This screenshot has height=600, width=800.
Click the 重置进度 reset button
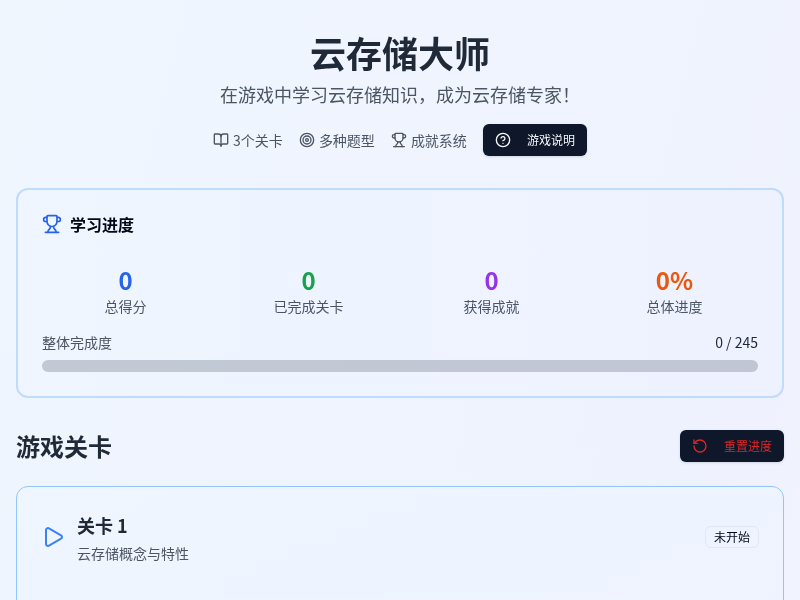point(731,446)
